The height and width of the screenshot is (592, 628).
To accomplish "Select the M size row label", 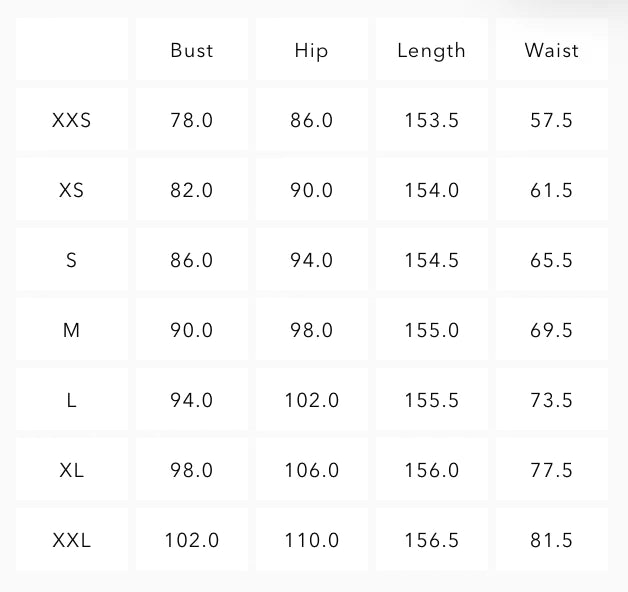I will (72, 330).
